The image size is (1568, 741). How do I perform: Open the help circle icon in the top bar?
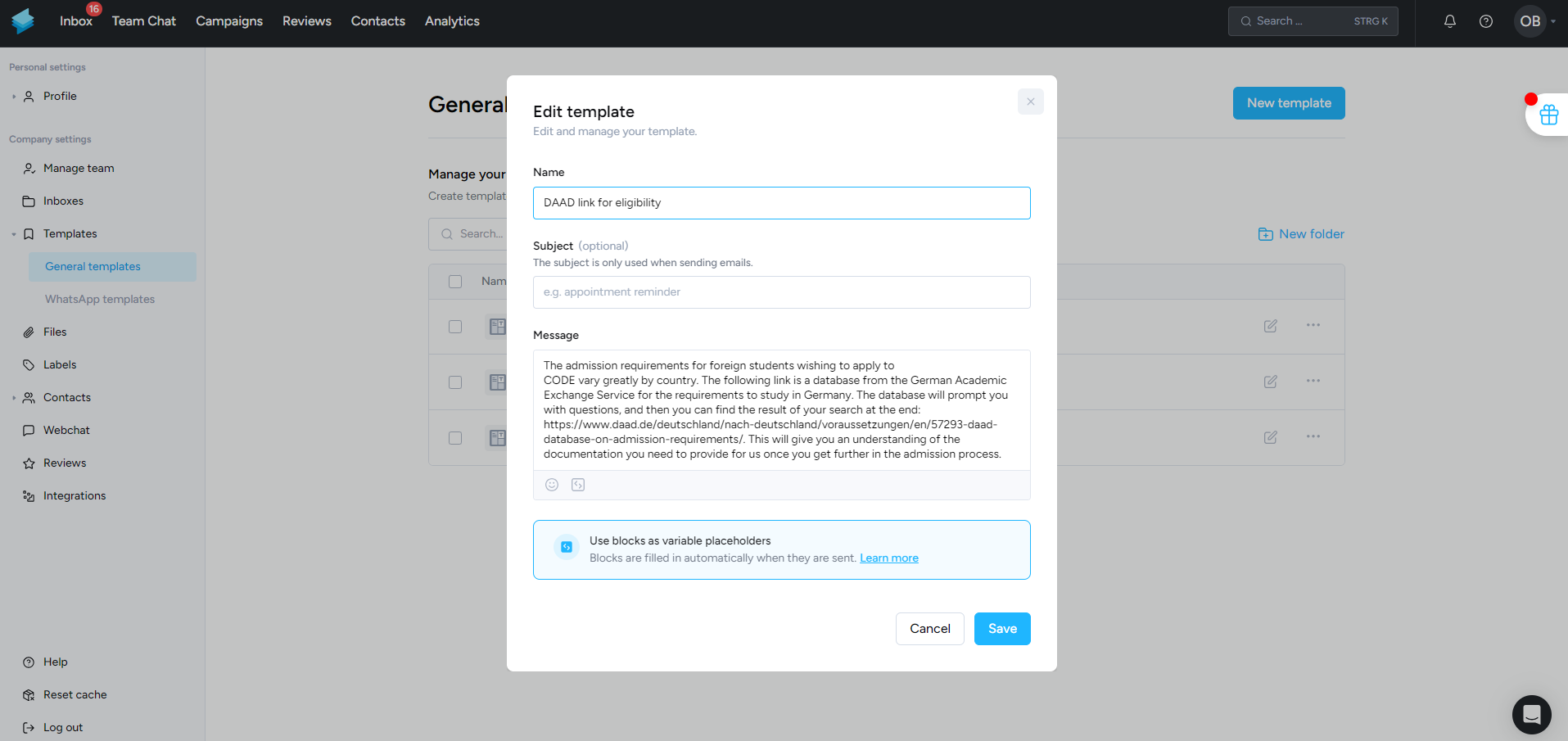coord(1486,21)
